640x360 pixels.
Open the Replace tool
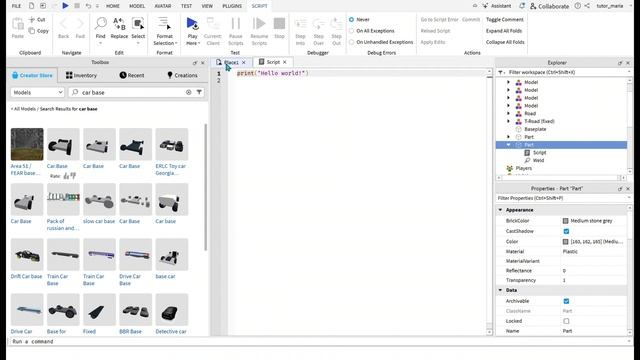[119, 24]
